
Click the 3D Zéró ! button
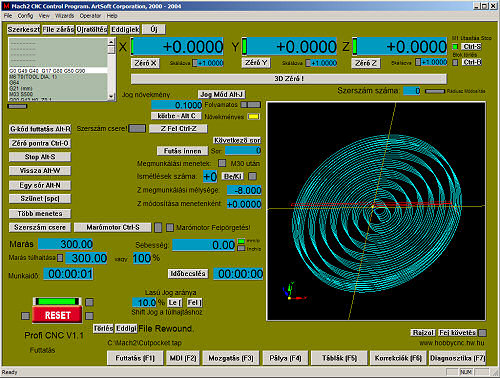click(x=289, y=79)
